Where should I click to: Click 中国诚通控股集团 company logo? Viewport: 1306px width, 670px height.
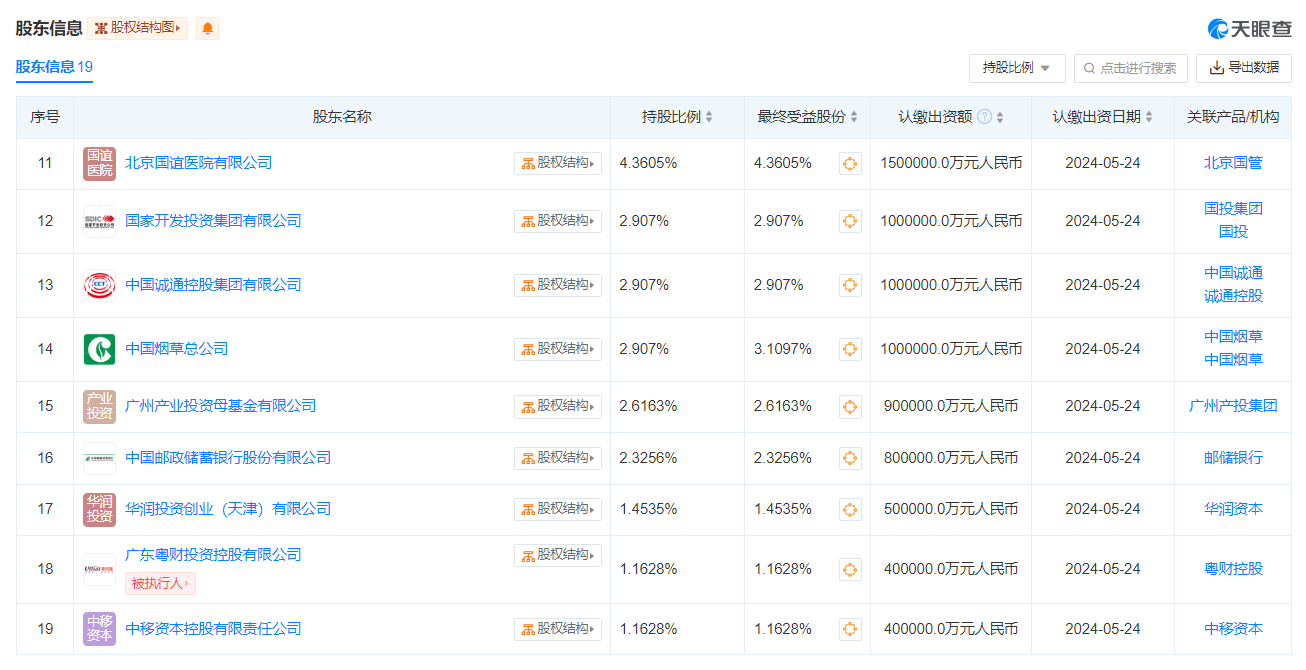(x=99, y=285)
